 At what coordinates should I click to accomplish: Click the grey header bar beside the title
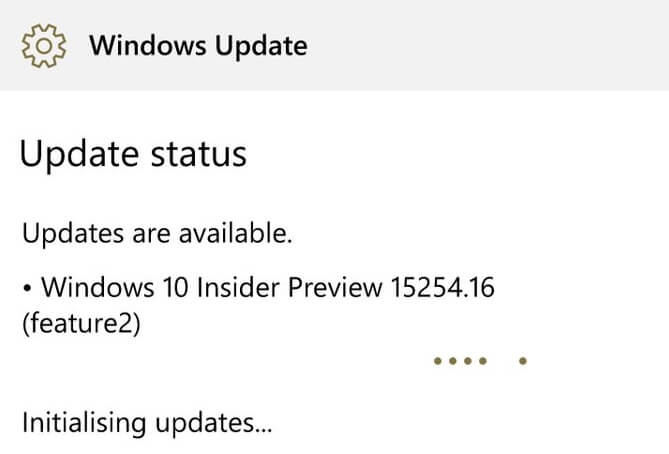[486, 45]
